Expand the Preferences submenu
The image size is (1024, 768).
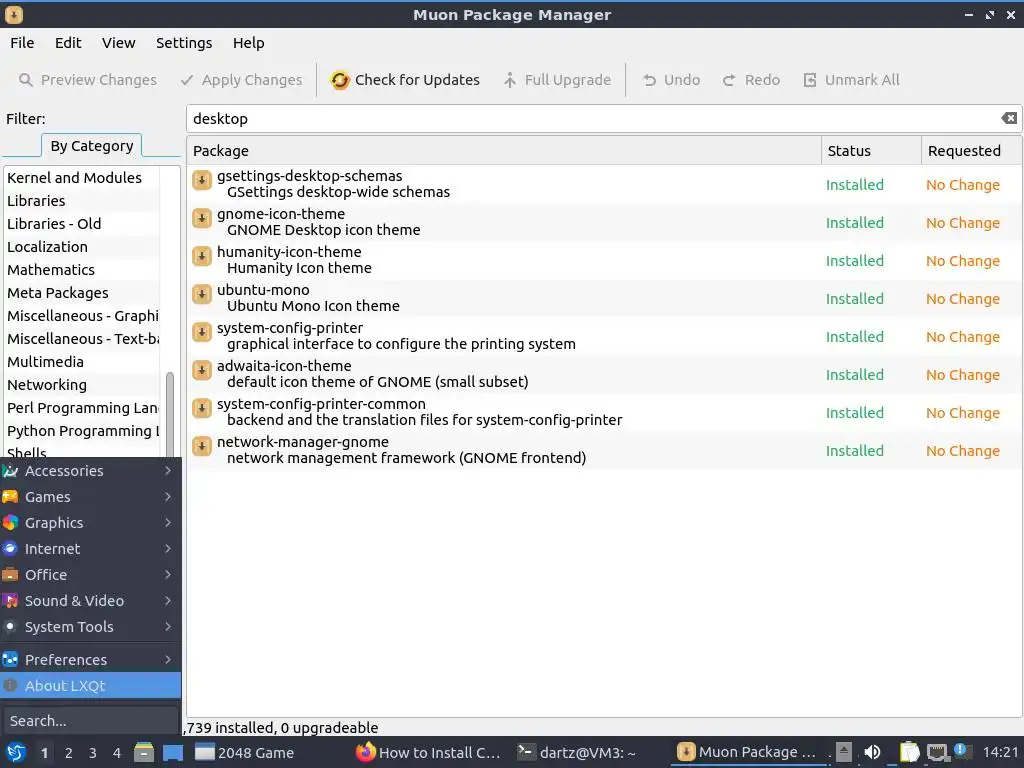tap(91, 660)
